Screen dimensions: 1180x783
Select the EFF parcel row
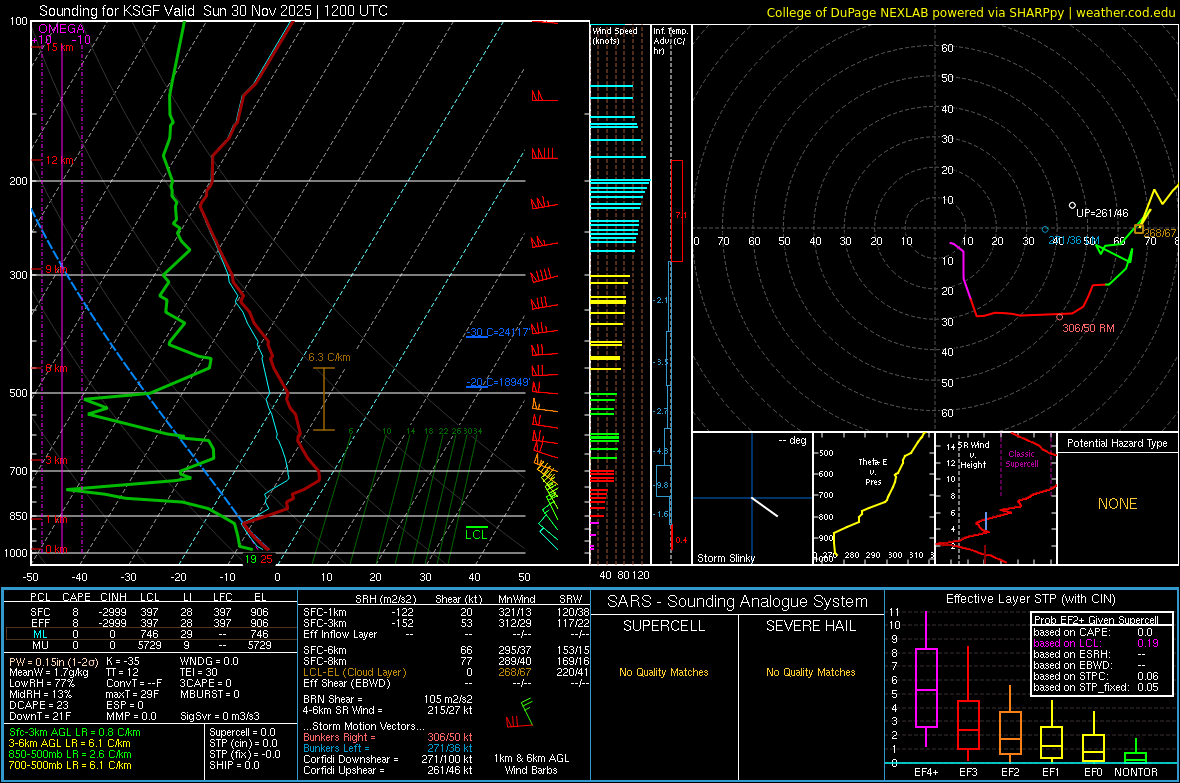(x=151, y=623)
